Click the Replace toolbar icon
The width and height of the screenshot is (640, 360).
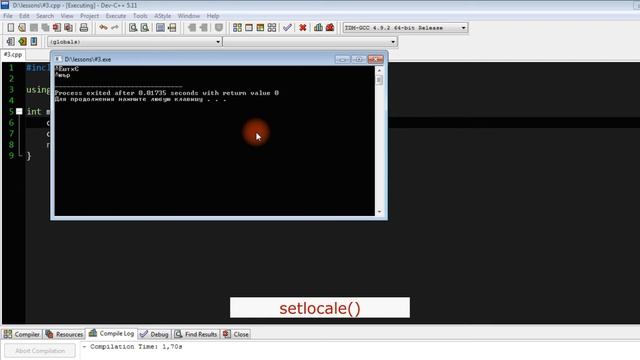point(144,27)
